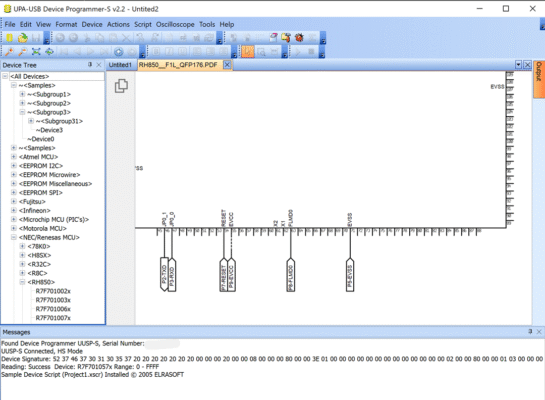Screen dimensions: 545x400
Task: Click the Device Signature line in Messages
Action: 272,359
